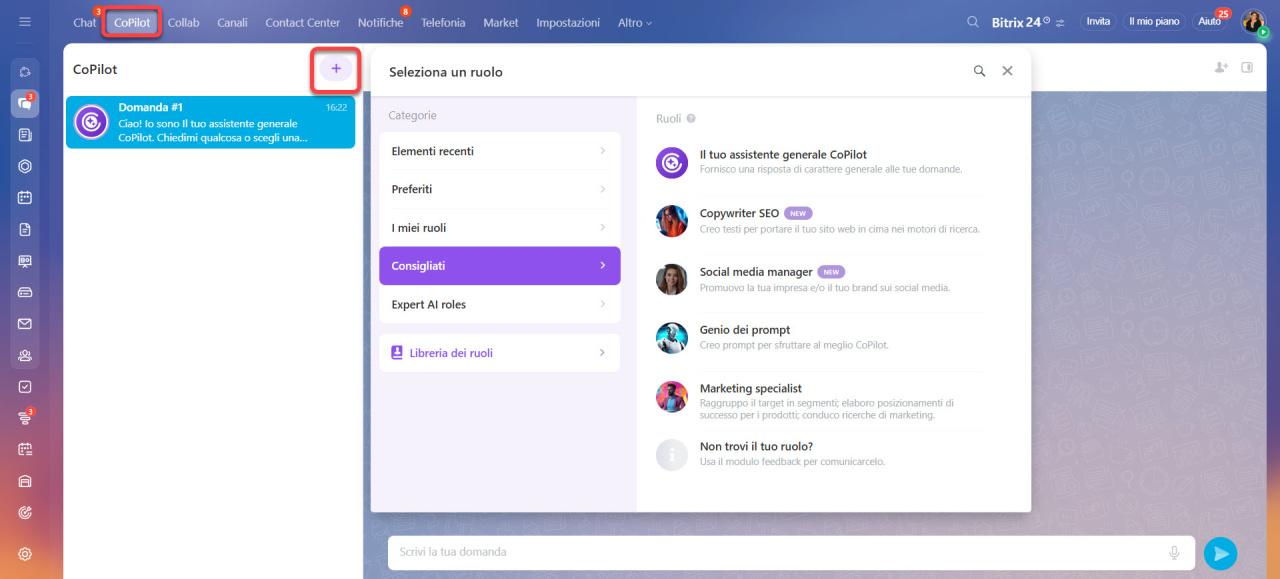Open the Collabs icon in left sidebar

(x=25, y=73)
